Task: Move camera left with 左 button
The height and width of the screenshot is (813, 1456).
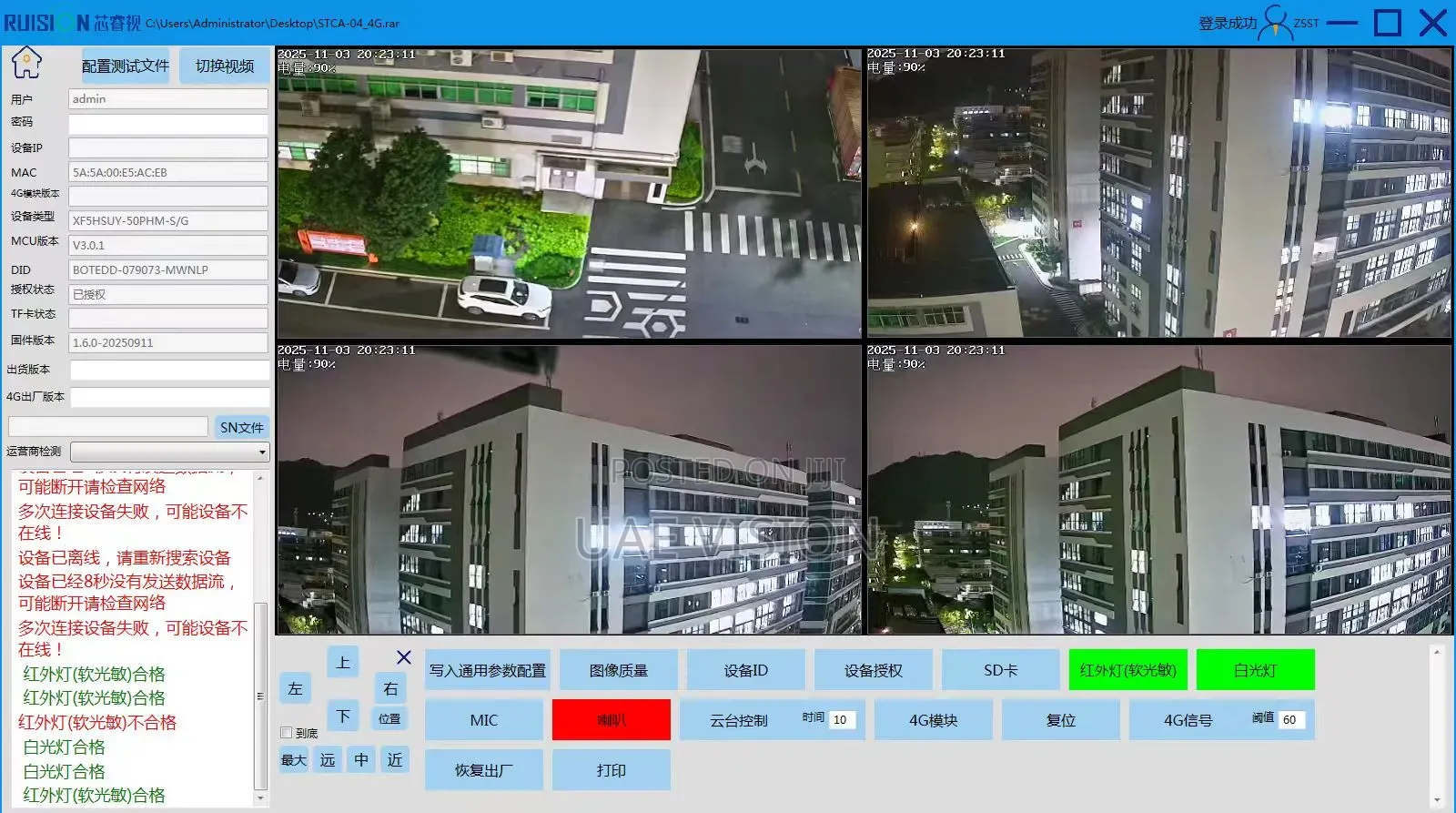Action: click(x=295, y=688)
